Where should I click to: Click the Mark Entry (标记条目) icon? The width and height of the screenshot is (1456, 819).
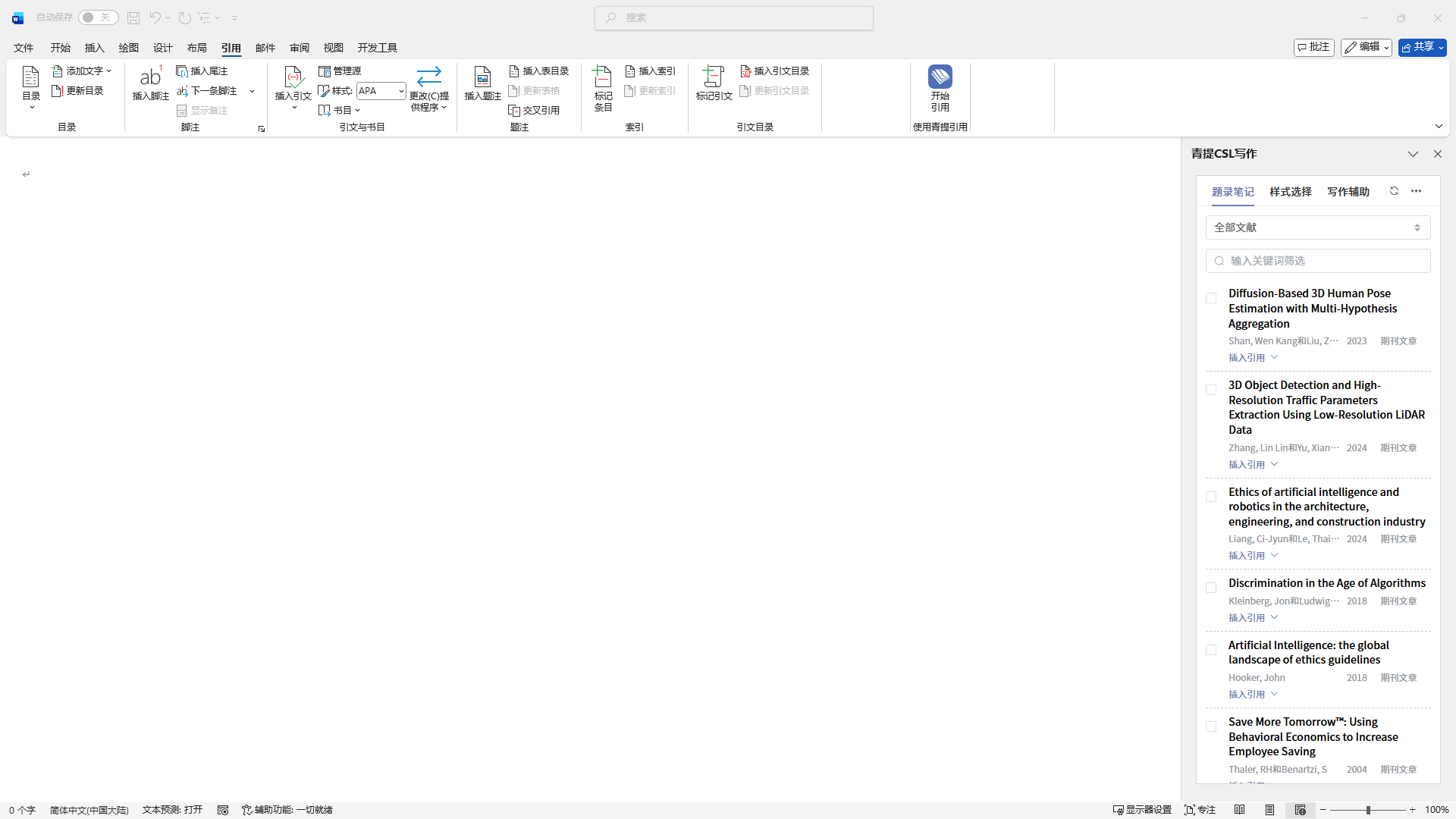click(x=603, y=77)
